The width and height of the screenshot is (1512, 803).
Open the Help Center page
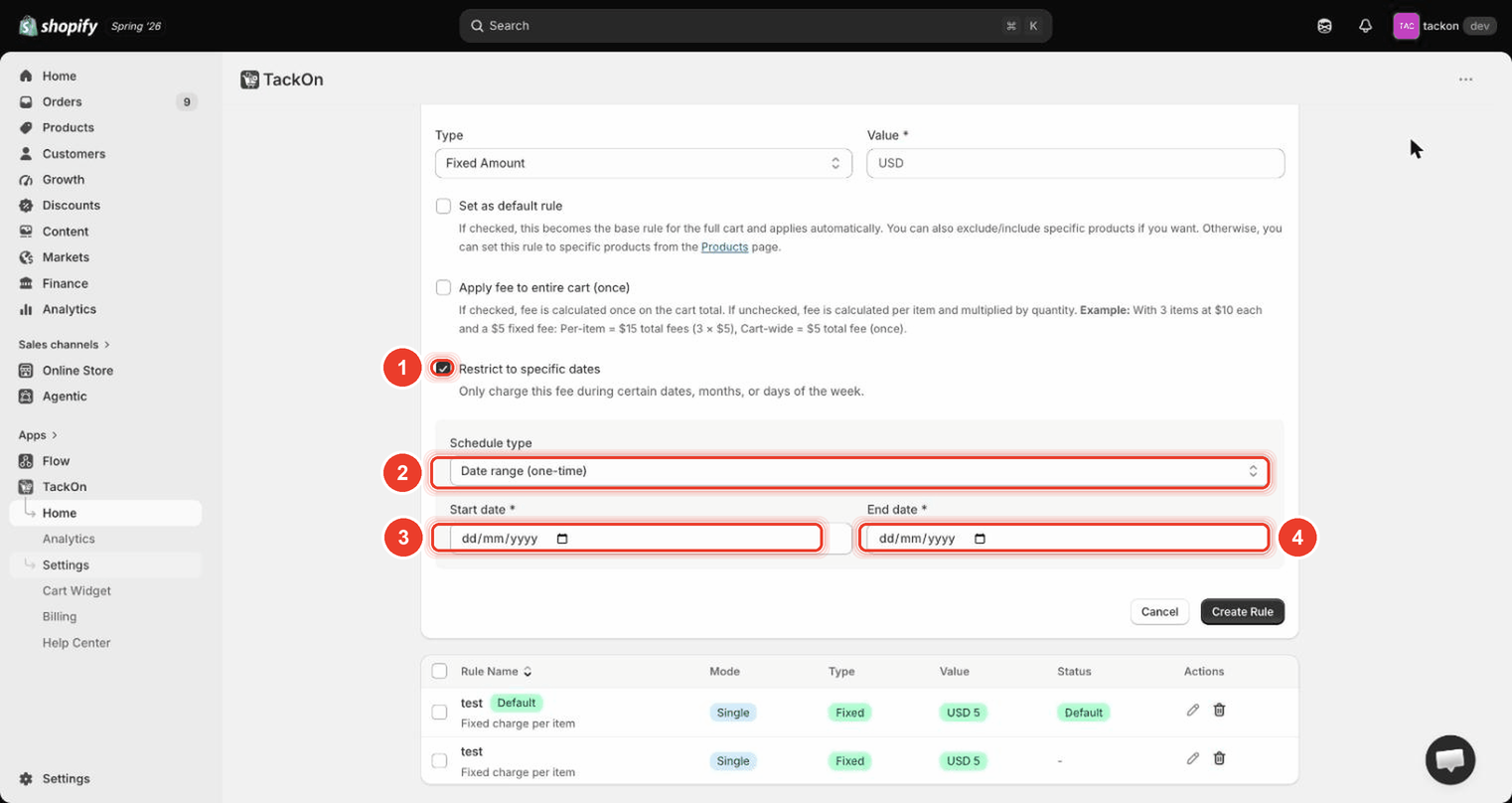[76, 642]
